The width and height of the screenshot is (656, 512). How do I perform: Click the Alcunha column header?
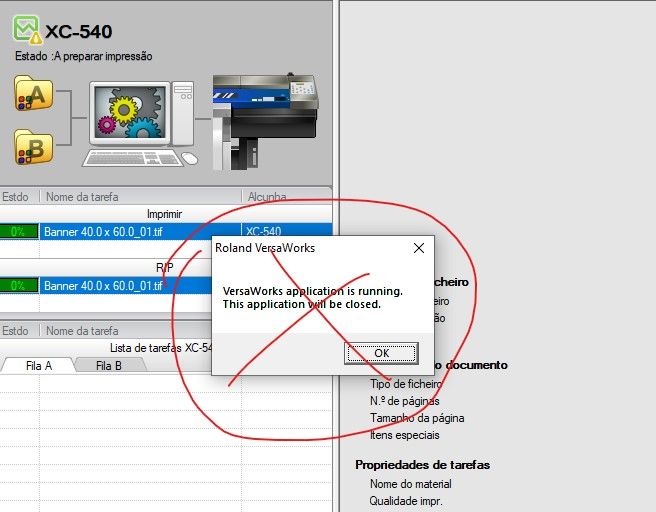267,197
